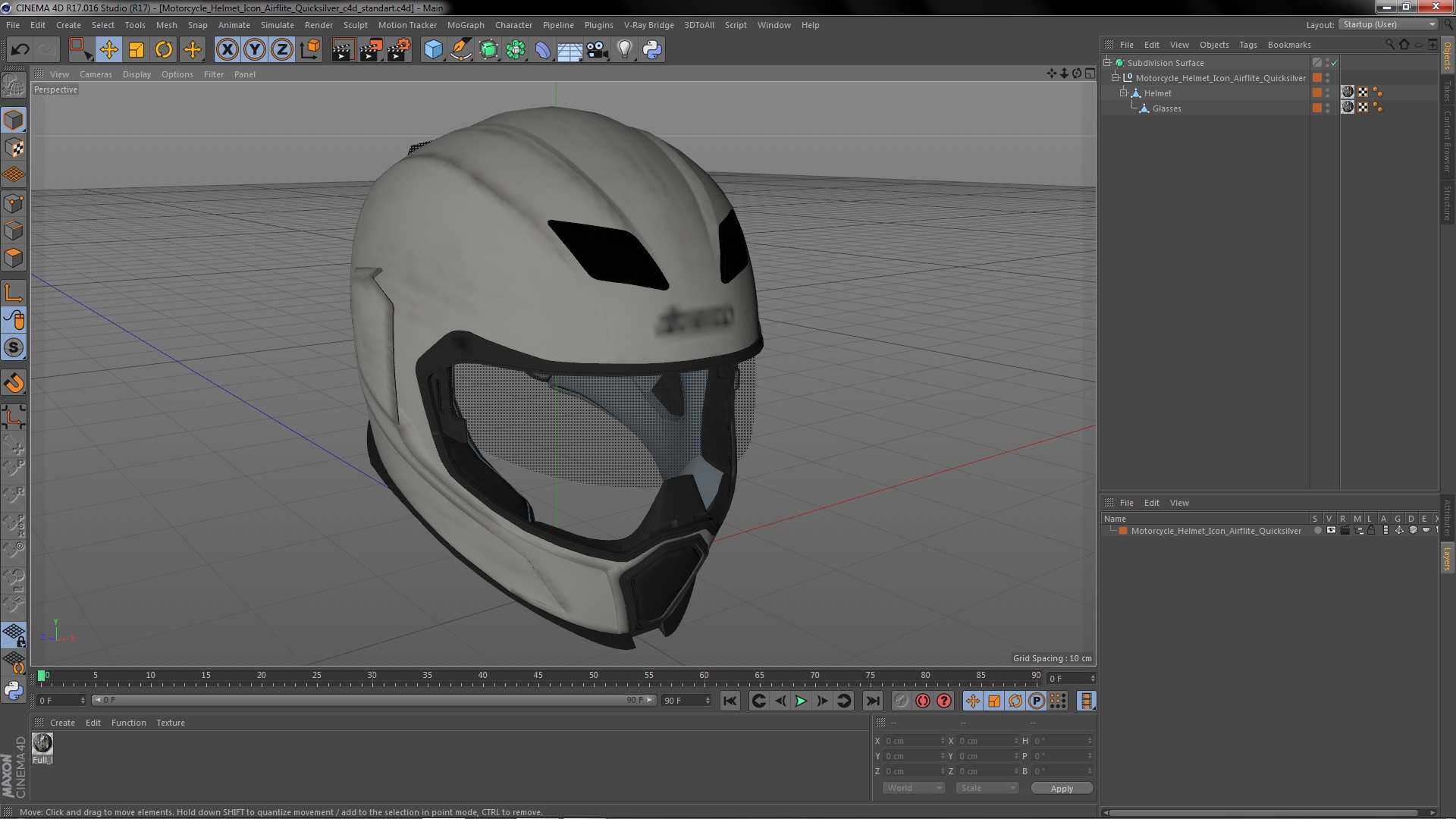This screenshot has height=819, width=1456.
Task: Open the Object Manager Tags menu
Action: coord(1247,45)
